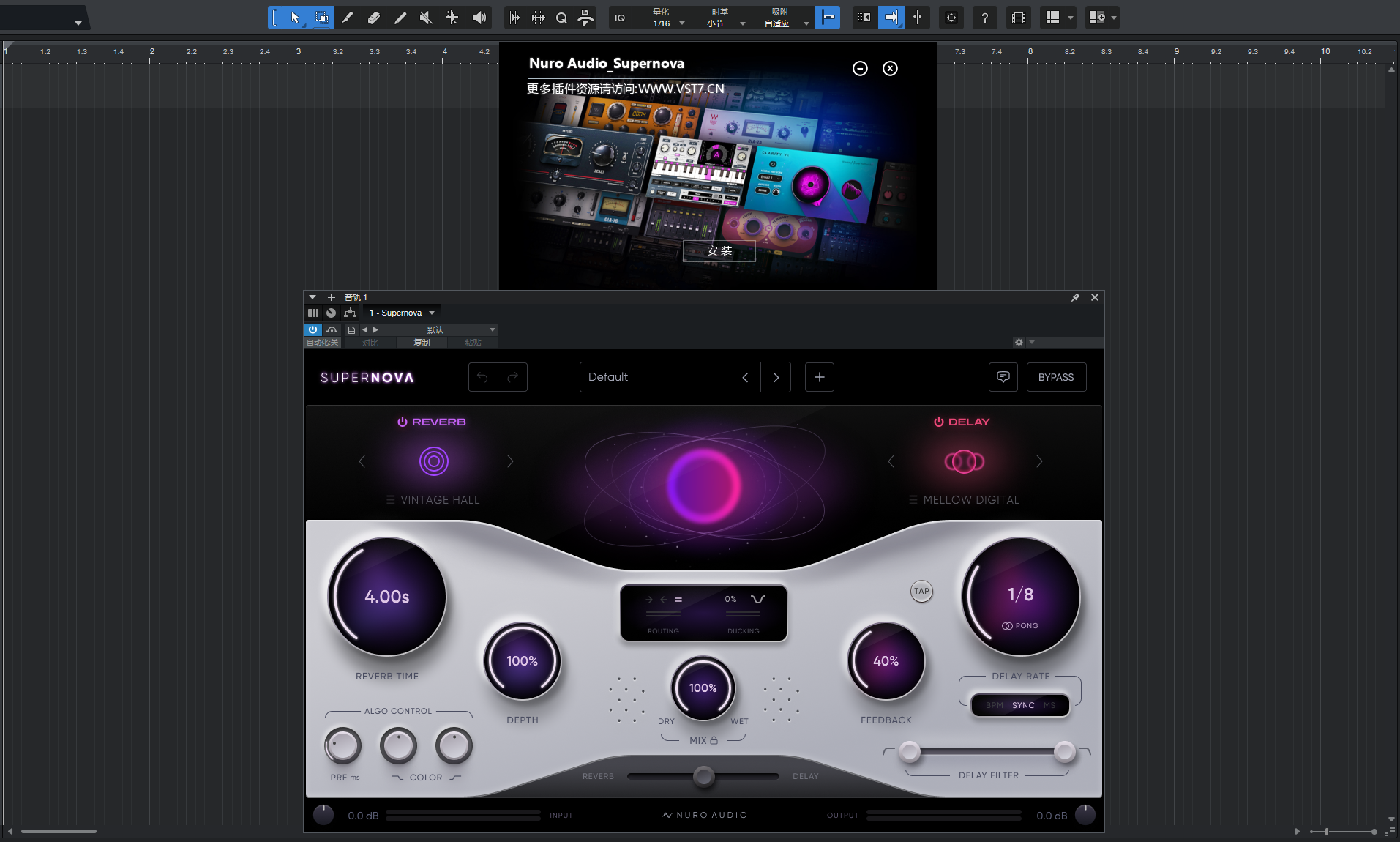Click the BYPASS button in Supernova

[1056, 376]
